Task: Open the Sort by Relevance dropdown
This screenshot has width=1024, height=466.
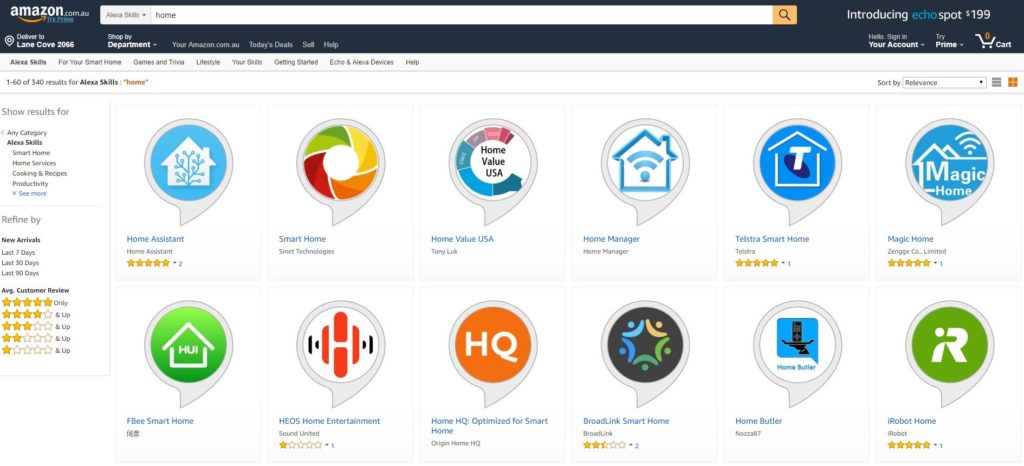Action: click(944, 82)
